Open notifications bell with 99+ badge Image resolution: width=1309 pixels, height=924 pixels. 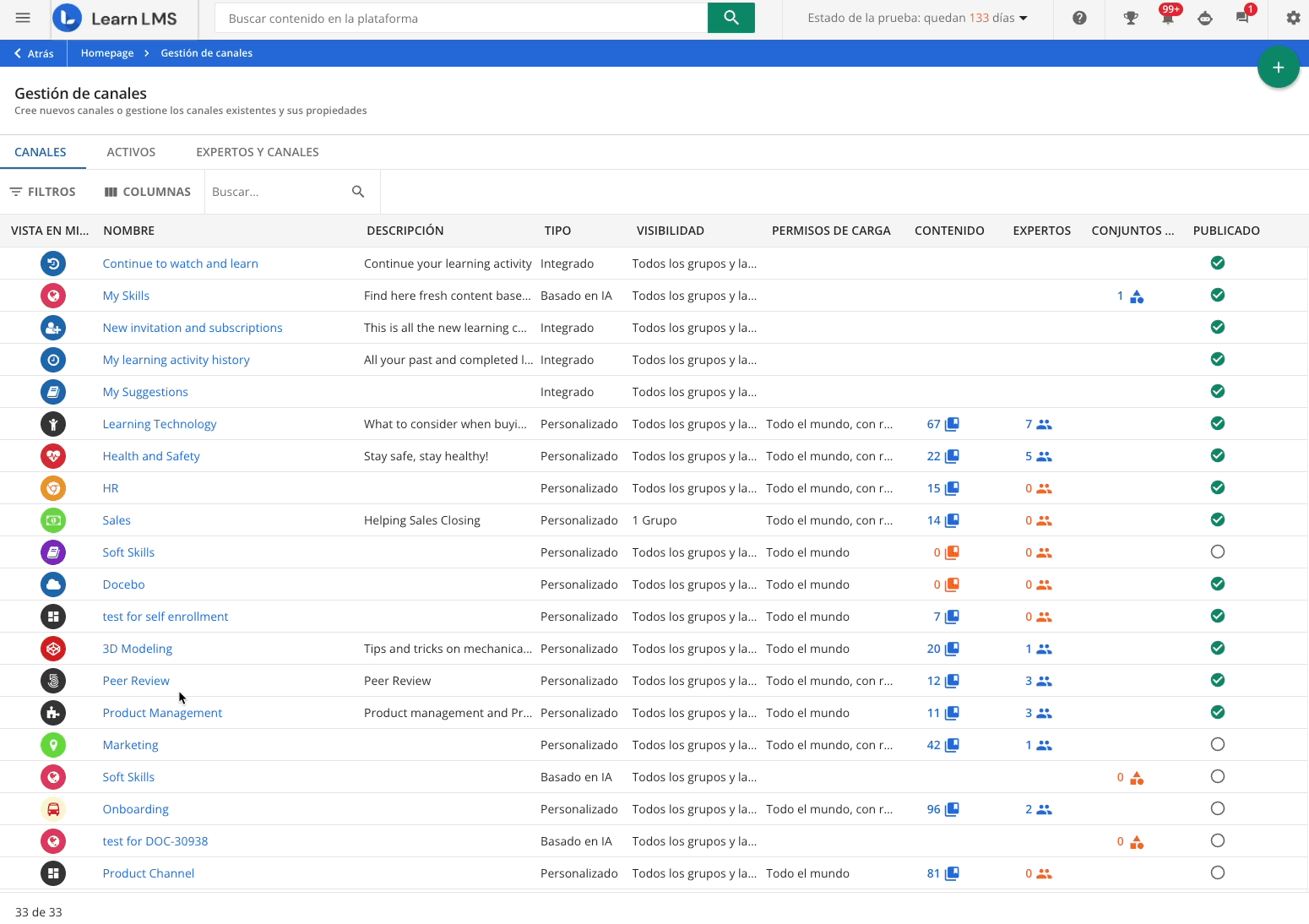[1168, 18]
